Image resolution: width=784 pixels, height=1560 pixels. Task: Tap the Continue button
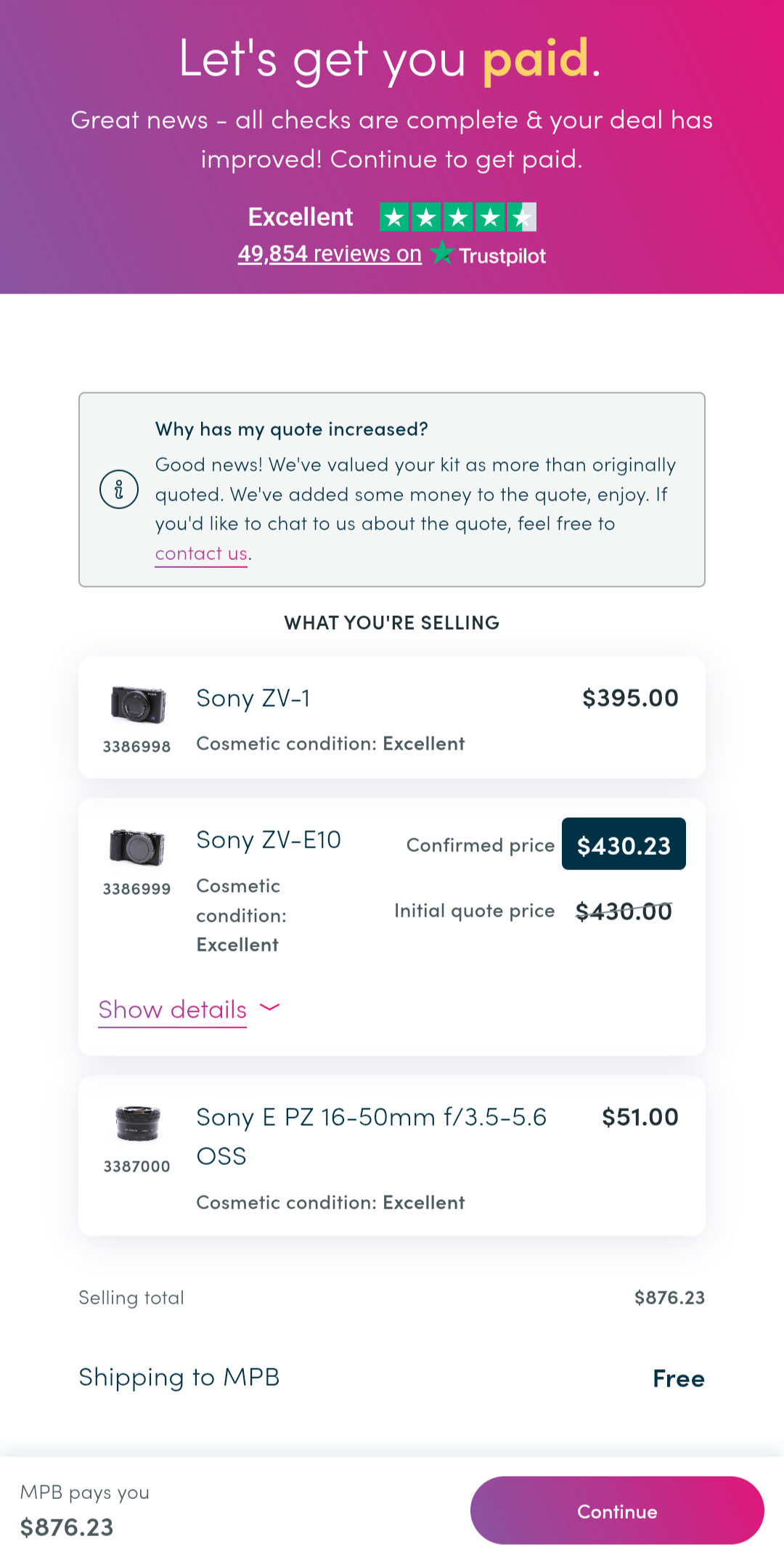[x=617, y=1511]
